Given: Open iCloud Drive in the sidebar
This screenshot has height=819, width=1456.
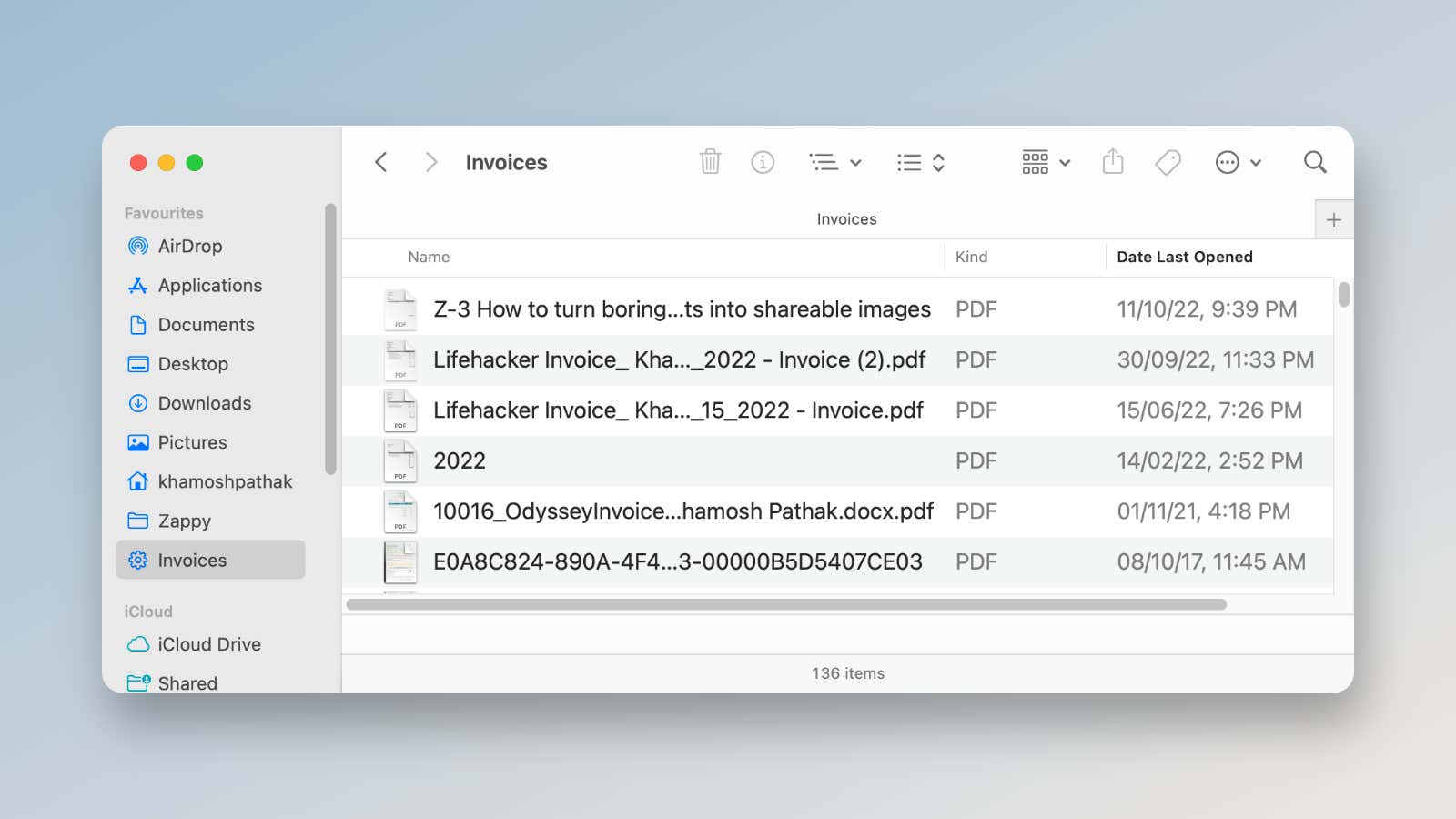Looking at the screenshot, I should (x=210, y=643).
